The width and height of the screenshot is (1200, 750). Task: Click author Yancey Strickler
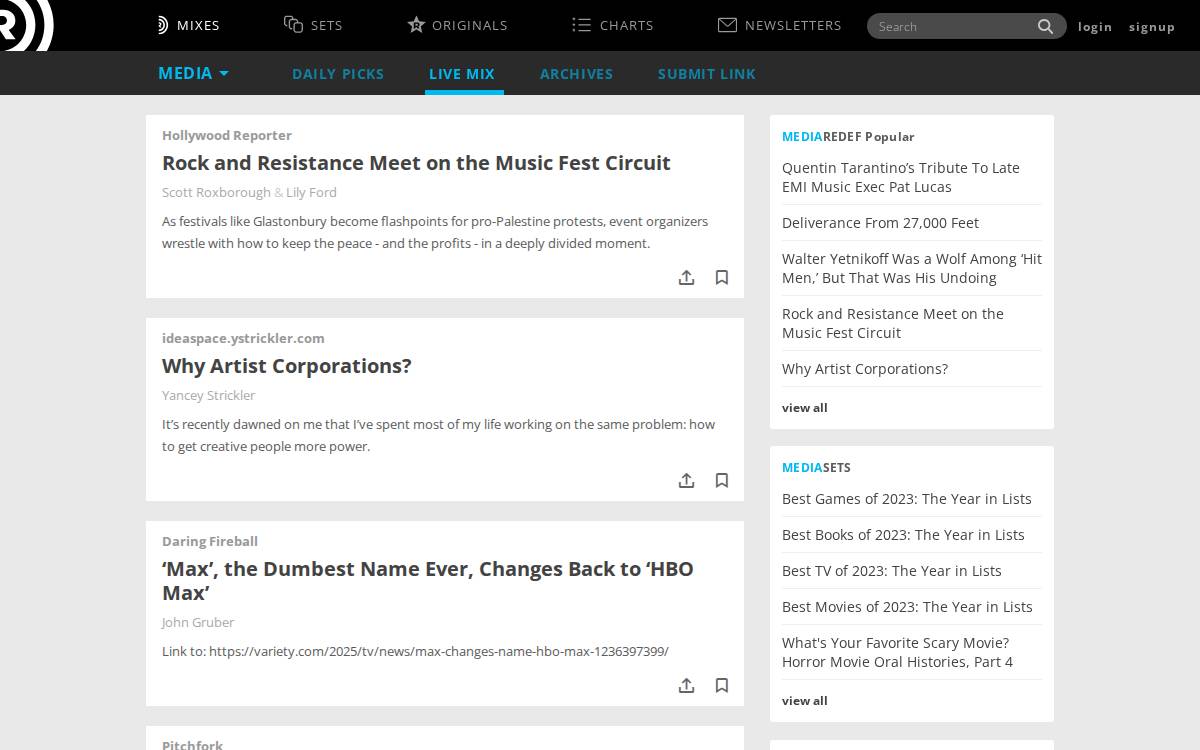[x=208, y=395]
